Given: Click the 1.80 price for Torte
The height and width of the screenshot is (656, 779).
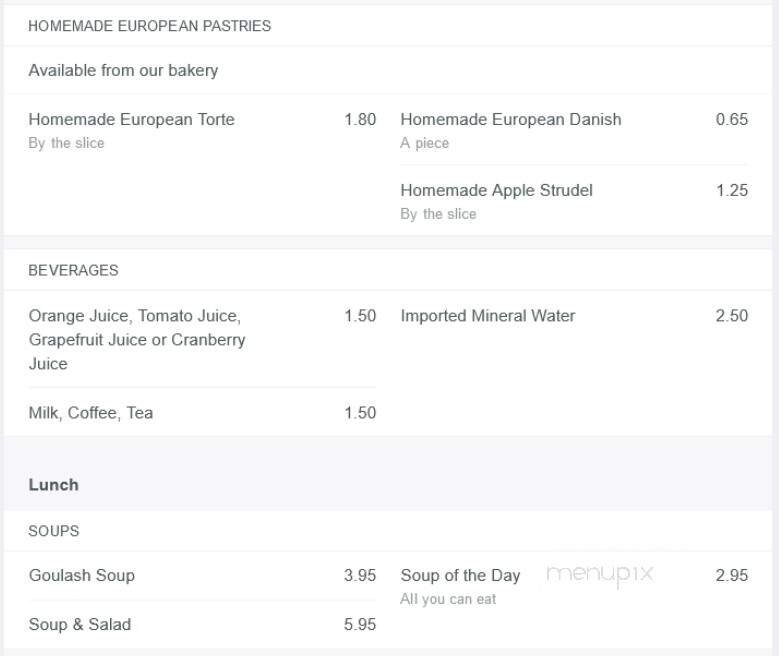Looking at the screenshot, I should pyautogui.click(x=360, y=120).
